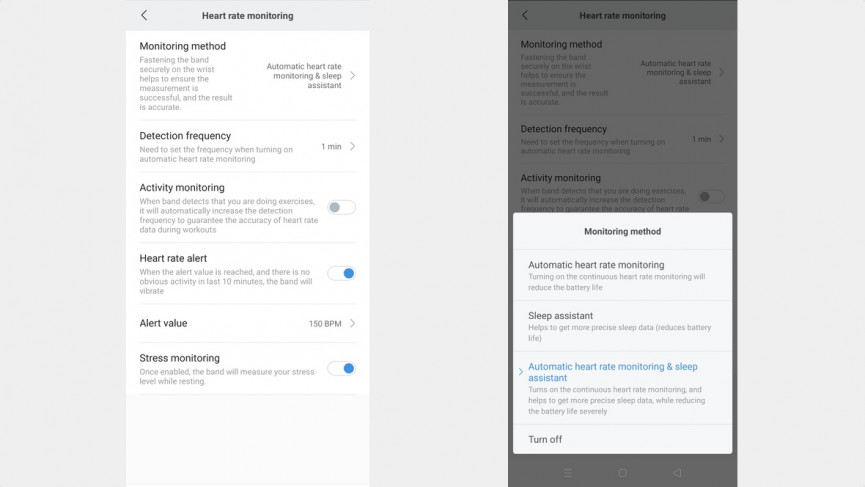The width and height of the screenshot is (865, 487).
Task: Open Alert value 150 BPM chevron
Action: (352, 323)
